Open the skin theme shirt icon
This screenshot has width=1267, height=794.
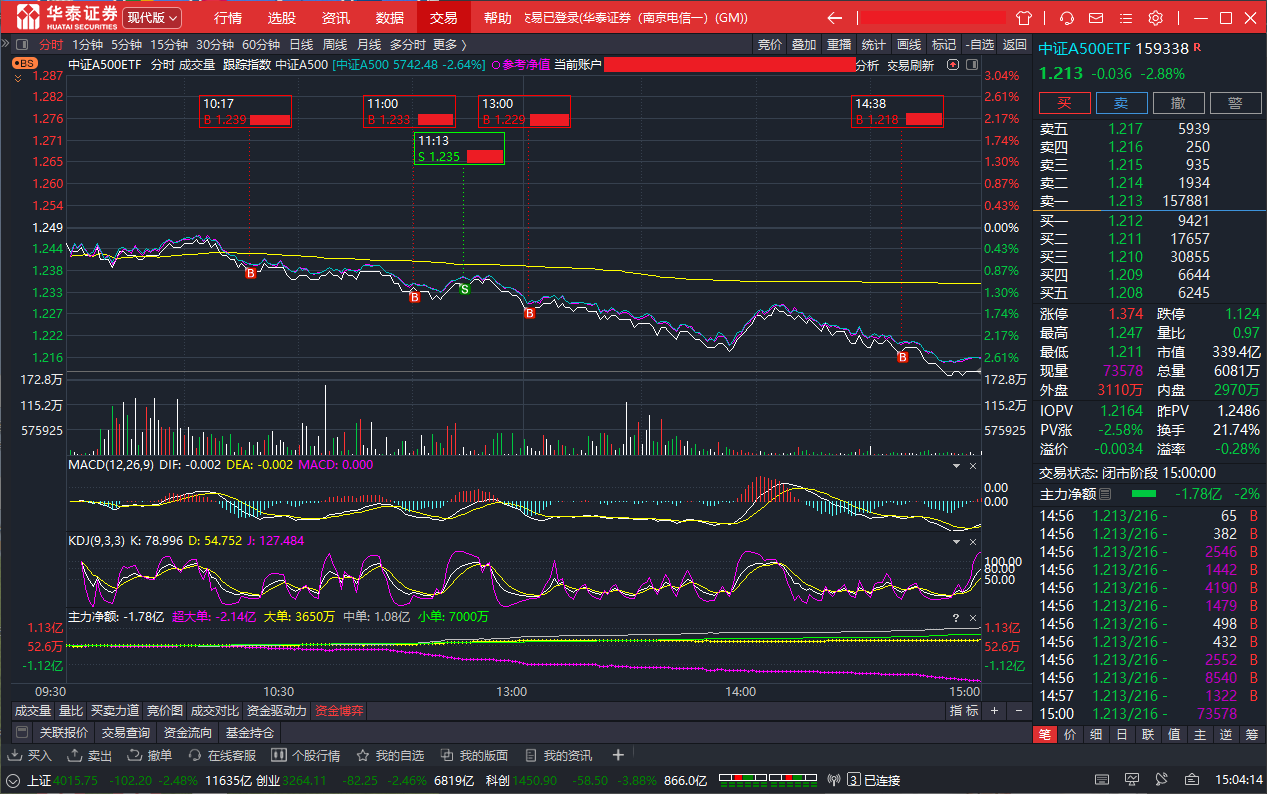click(x=1023, y=18)
